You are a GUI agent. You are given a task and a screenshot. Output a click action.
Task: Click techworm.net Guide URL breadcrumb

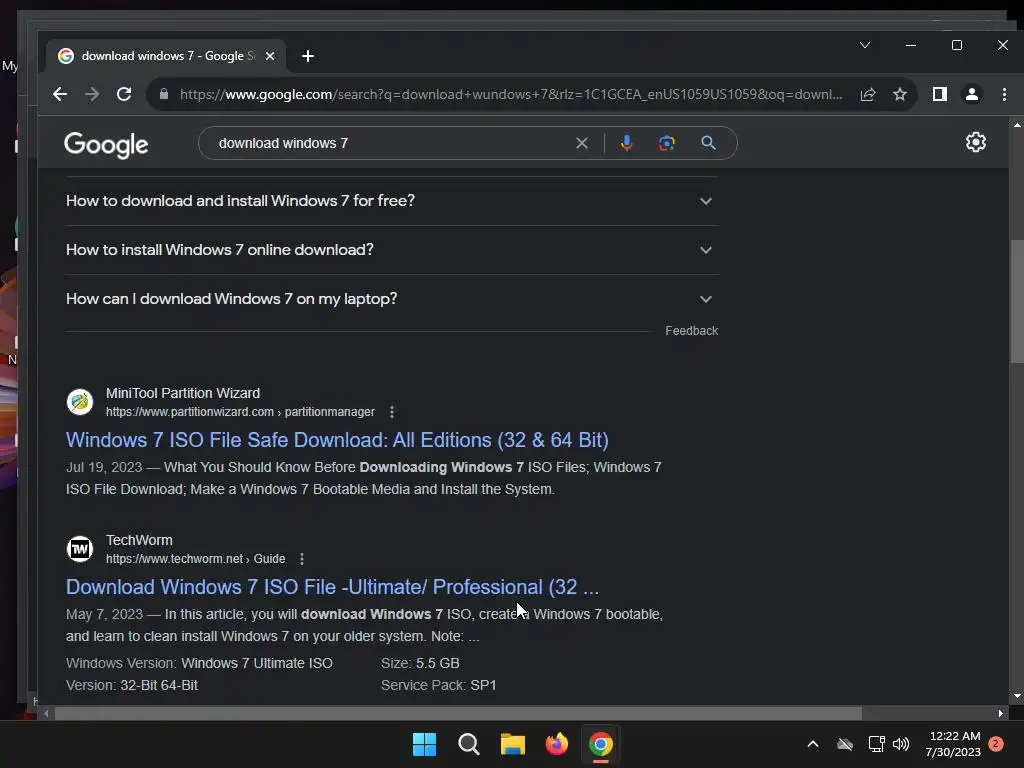coord(195,559)
